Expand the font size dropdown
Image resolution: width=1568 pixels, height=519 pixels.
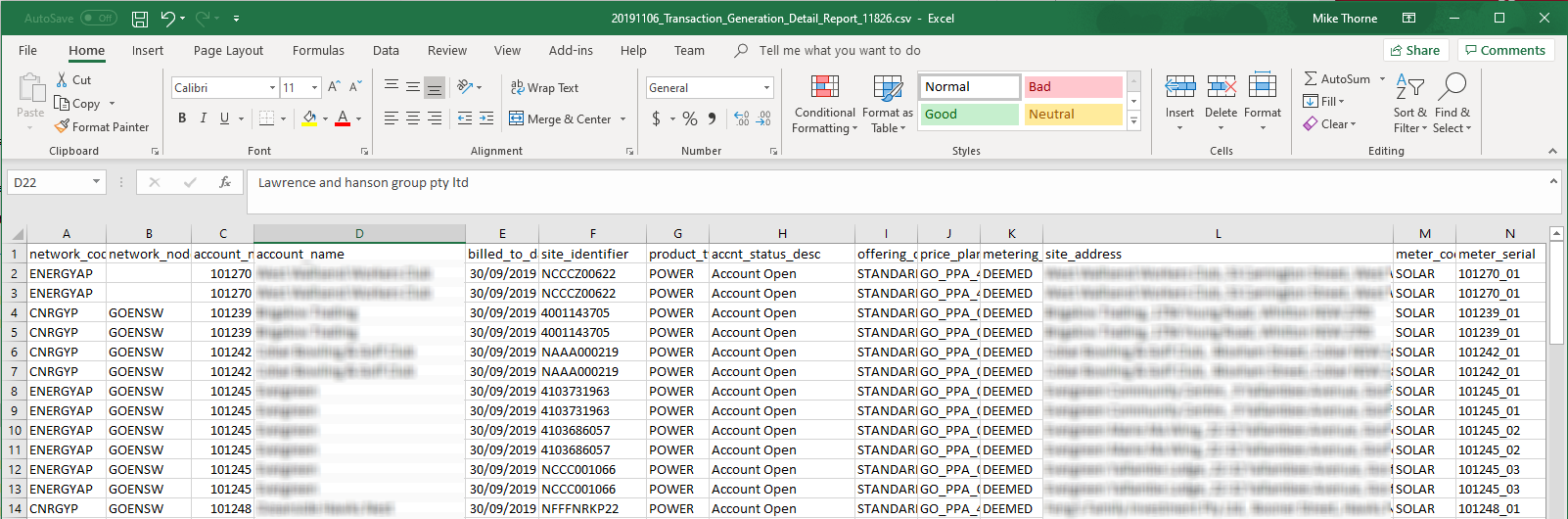point(314,88)
